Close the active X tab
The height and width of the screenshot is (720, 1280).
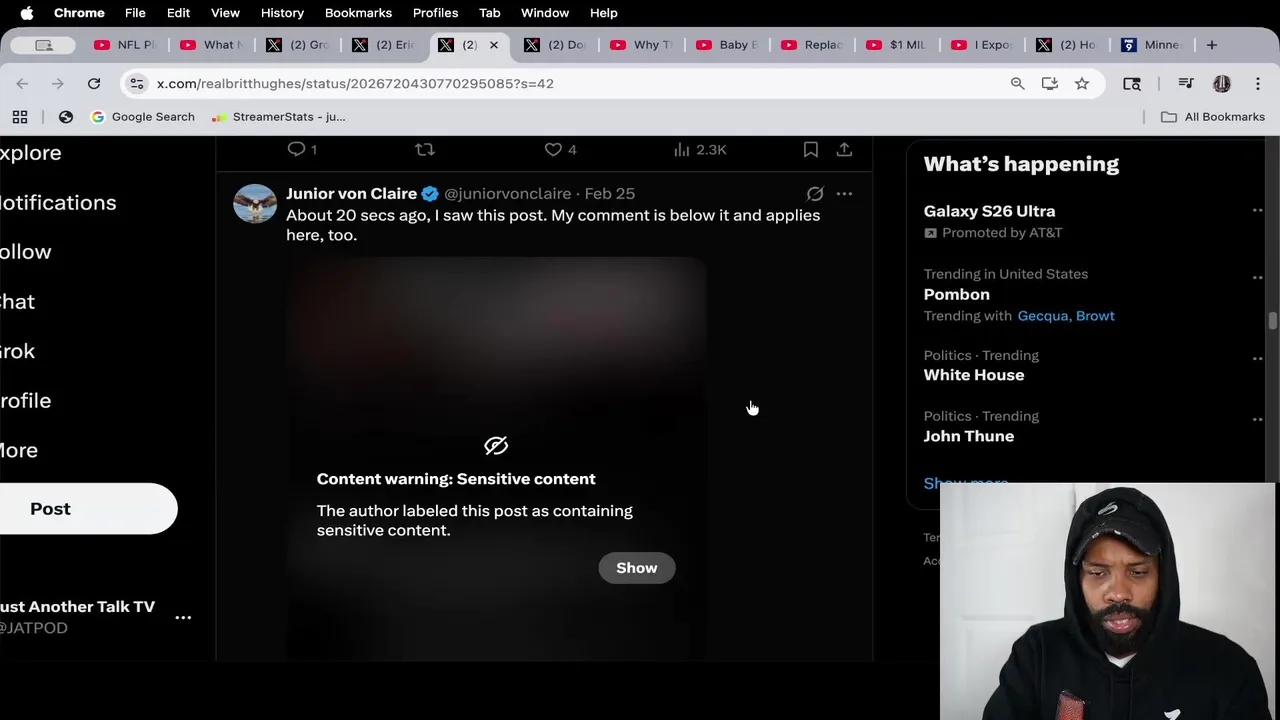(493, 45)
